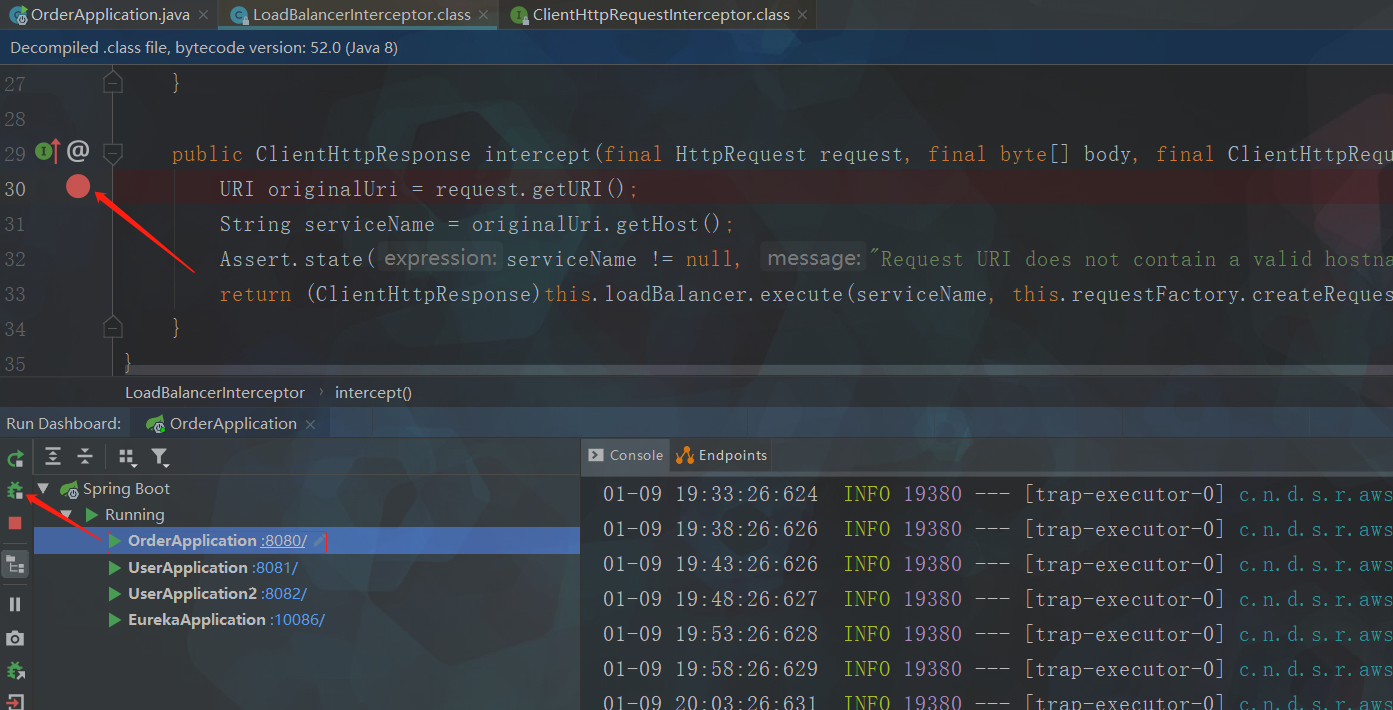Click the red exit icon at the bottom
The width and height of the screenshot is (1393, 710).
tap(15, 701)
